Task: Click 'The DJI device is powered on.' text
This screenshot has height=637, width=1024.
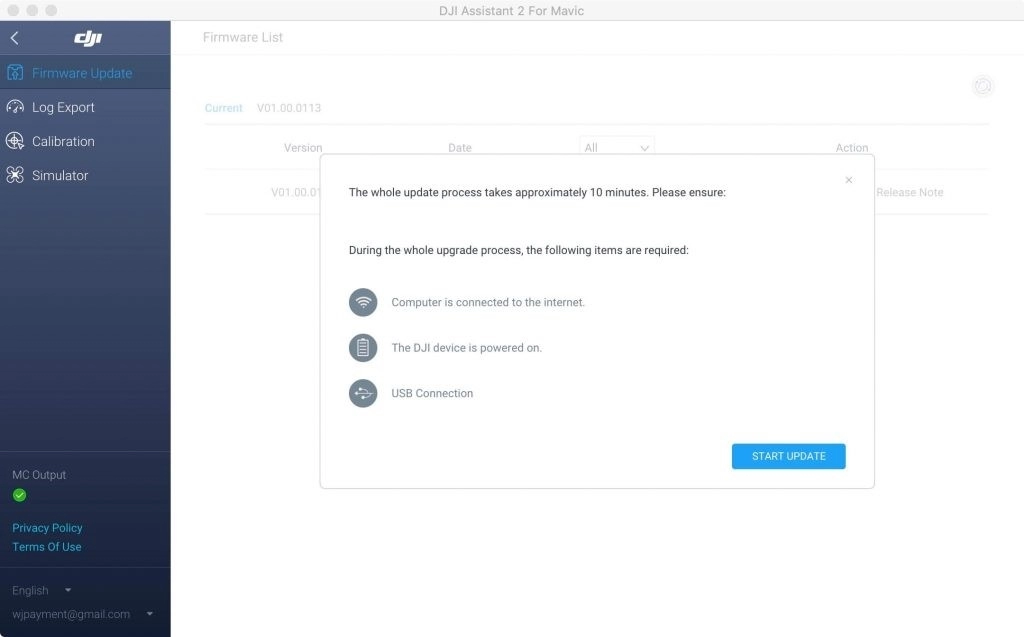Action: (x=466, y=348)
